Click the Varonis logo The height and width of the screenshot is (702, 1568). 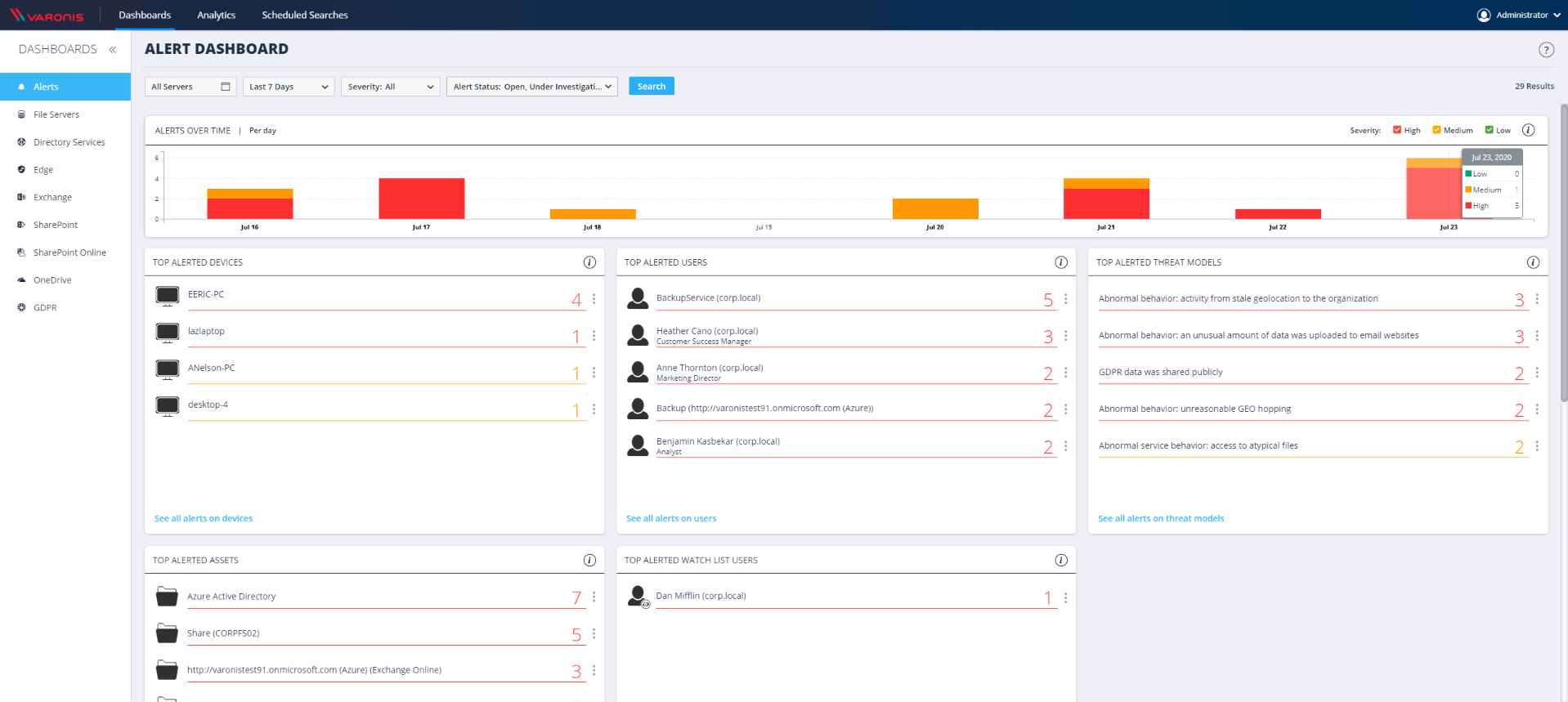tap(47, 16)
